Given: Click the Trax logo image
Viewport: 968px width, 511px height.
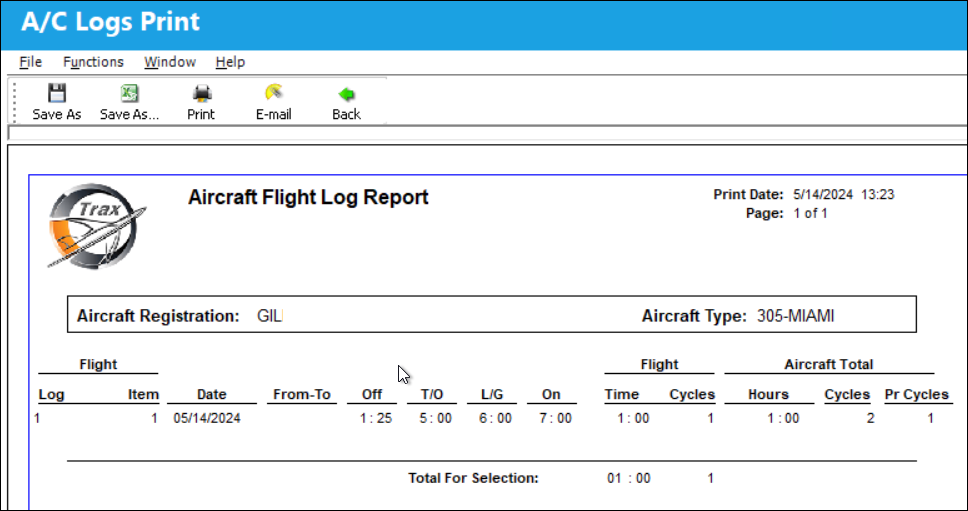Looking at the screenshot, I should [x=97, y=225].
